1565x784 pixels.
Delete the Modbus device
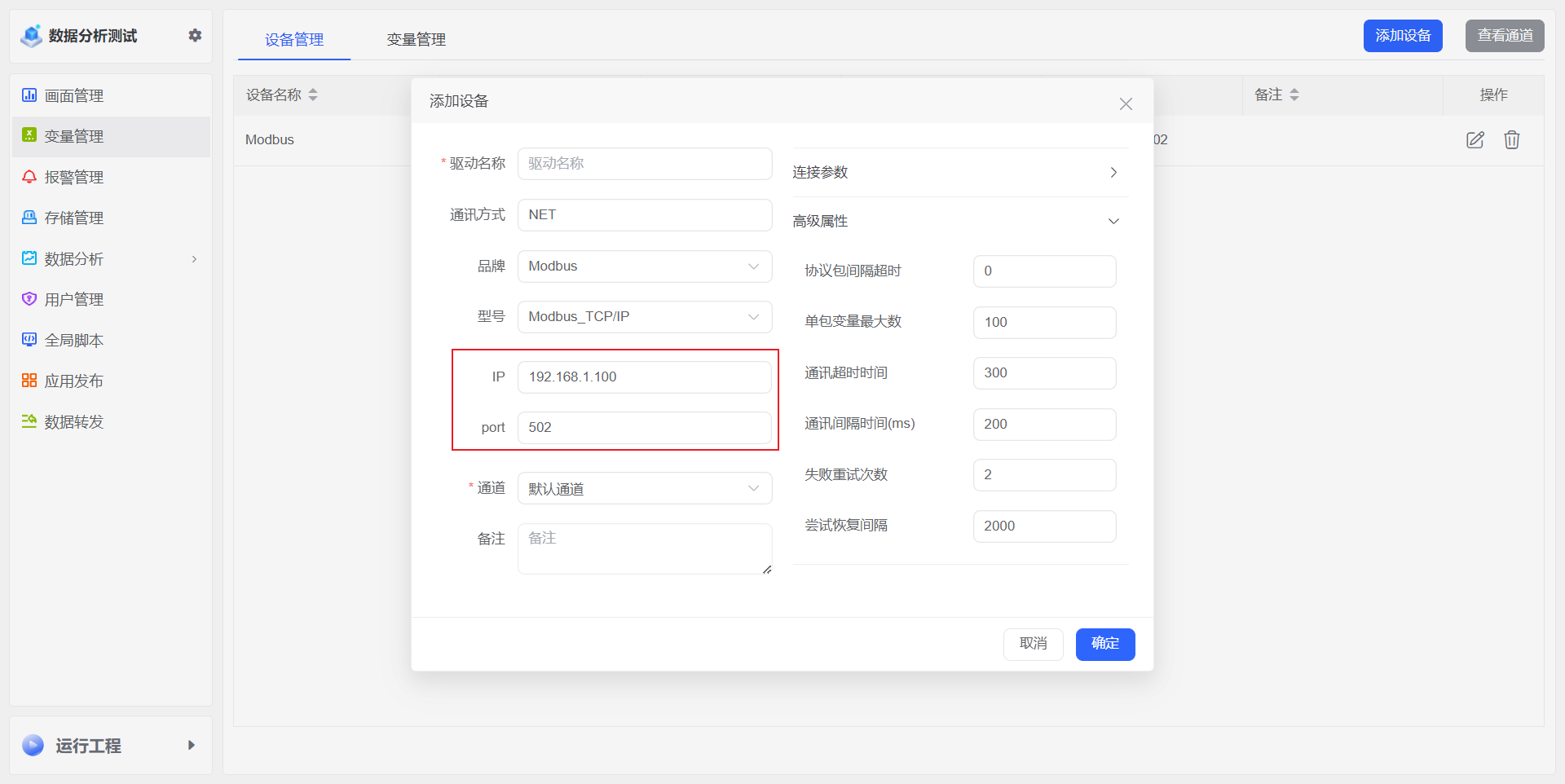click(x=1512, y=139)
